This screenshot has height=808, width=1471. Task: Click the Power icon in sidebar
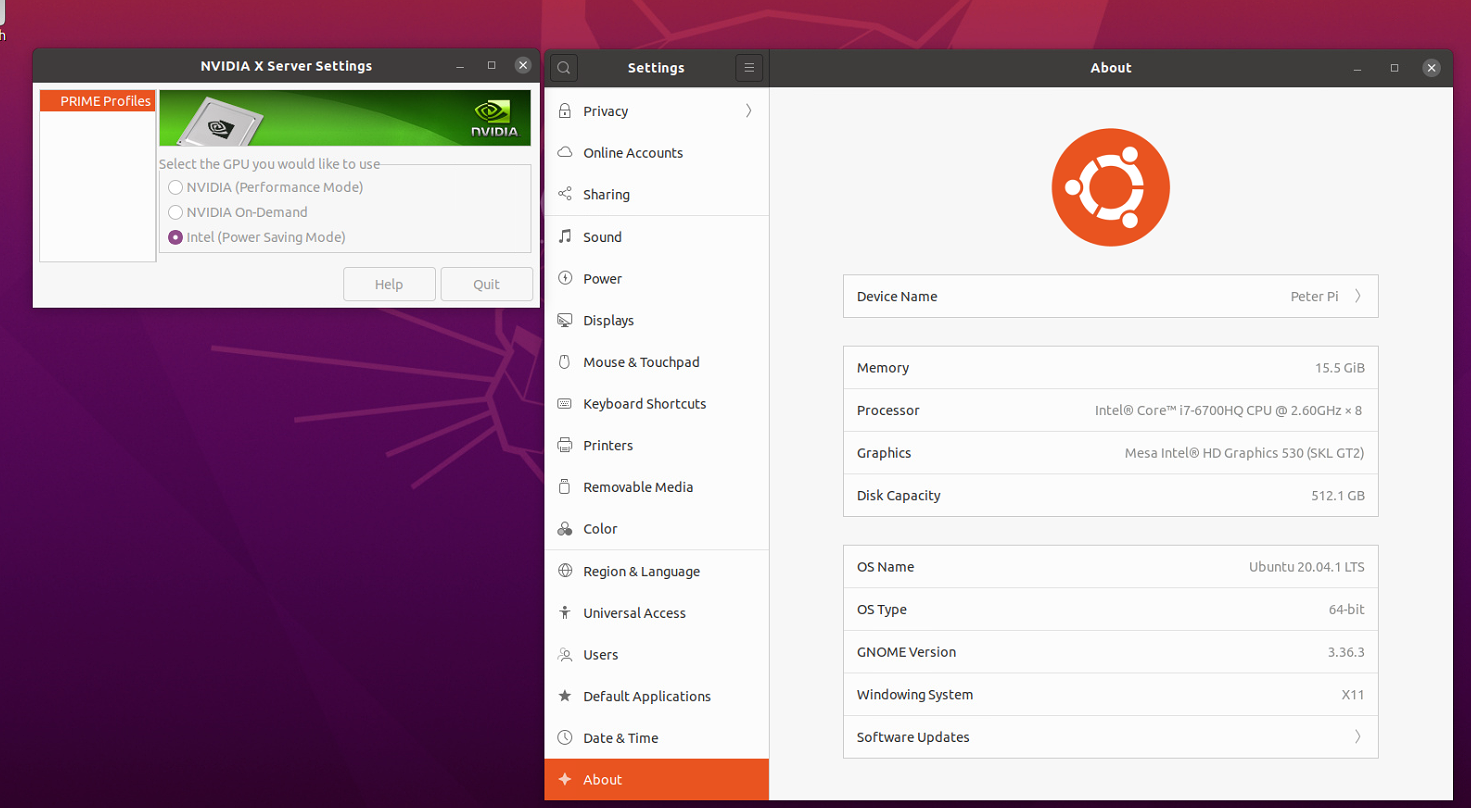[x=565, y=279]
